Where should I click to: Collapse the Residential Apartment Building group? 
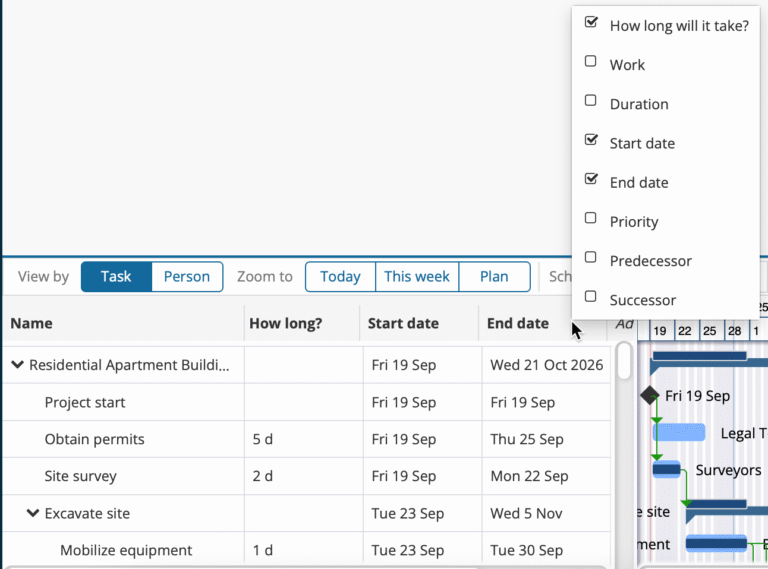[17, 365]
